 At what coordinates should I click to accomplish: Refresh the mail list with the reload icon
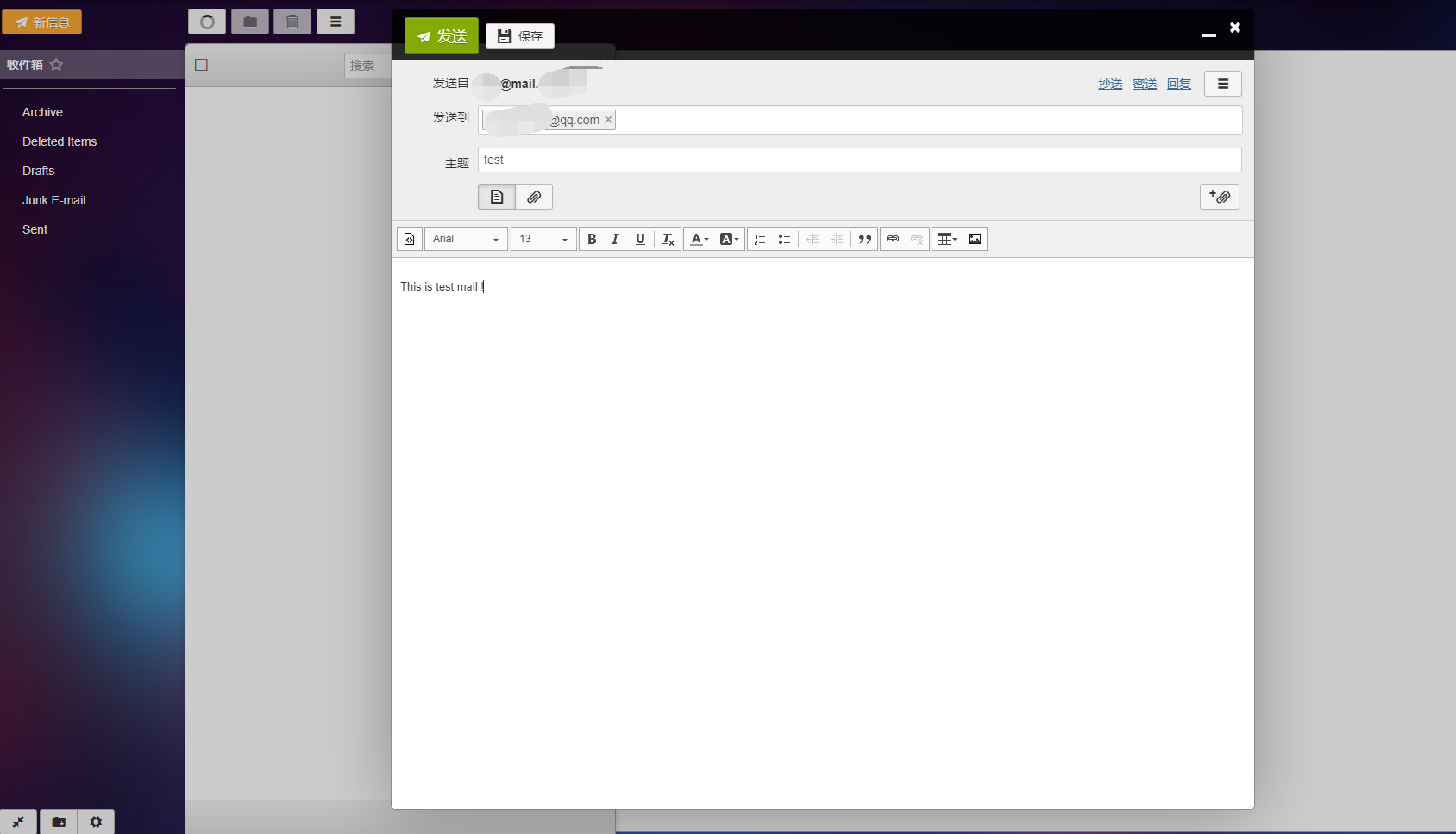207,22
